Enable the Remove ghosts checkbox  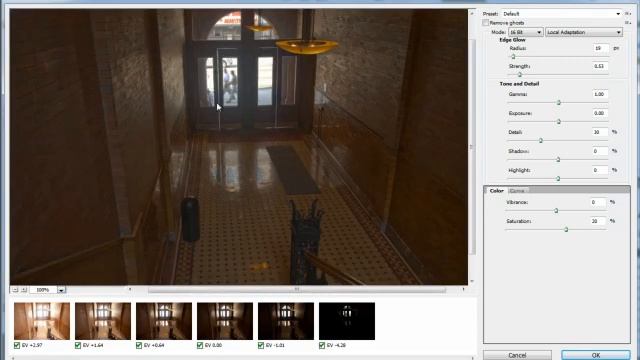485,23
